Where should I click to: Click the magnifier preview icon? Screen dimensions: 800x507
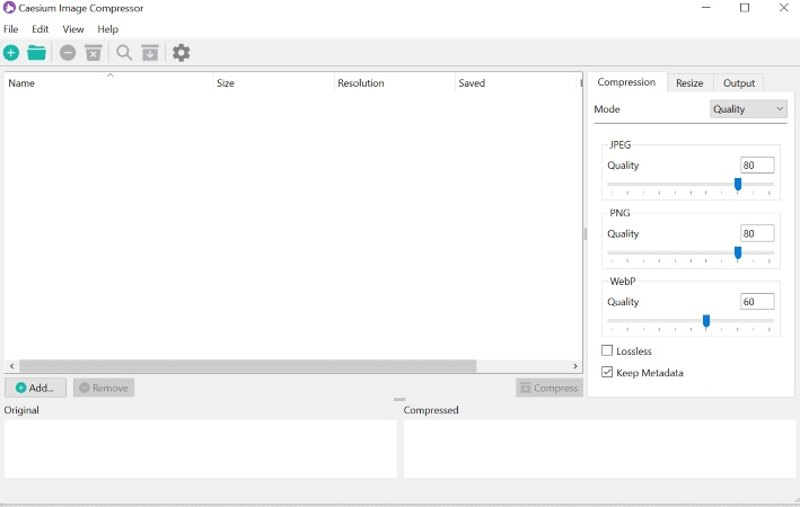[124, 53]
